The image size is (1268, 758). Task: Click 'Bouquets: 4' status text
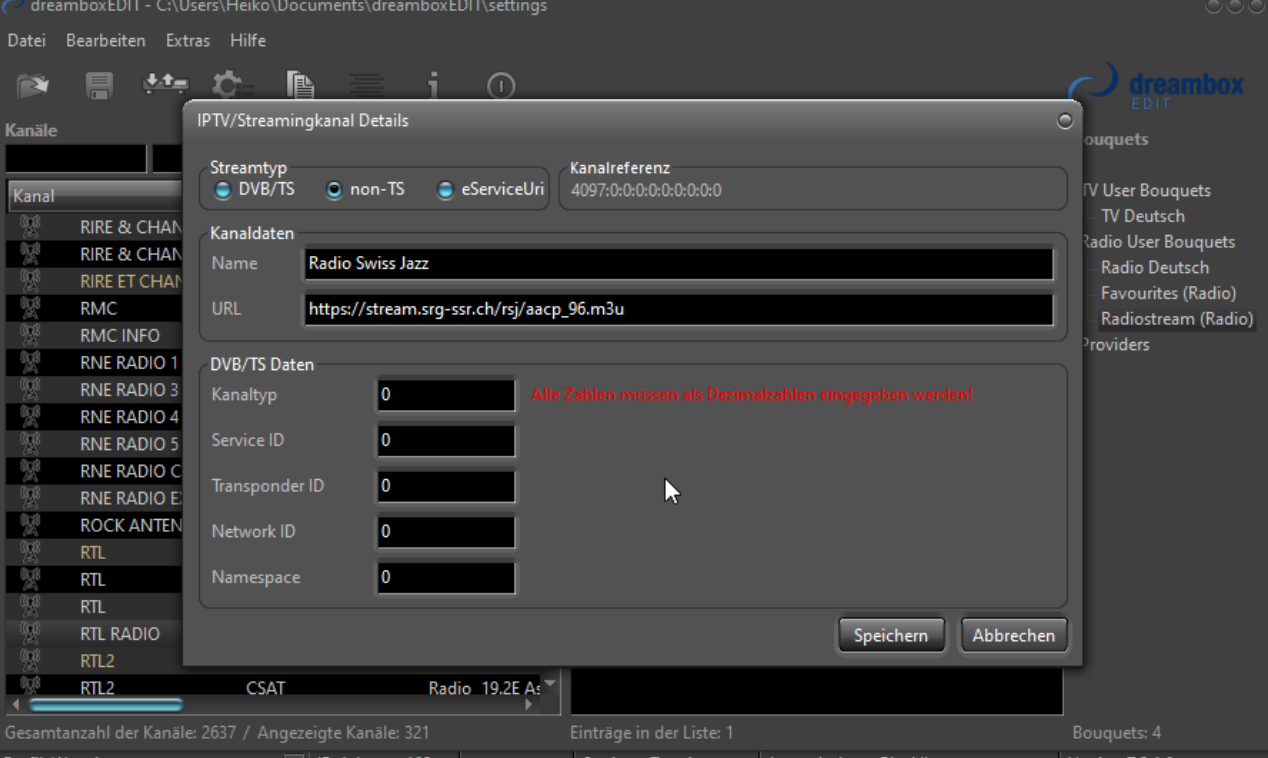coord(1116,733)
